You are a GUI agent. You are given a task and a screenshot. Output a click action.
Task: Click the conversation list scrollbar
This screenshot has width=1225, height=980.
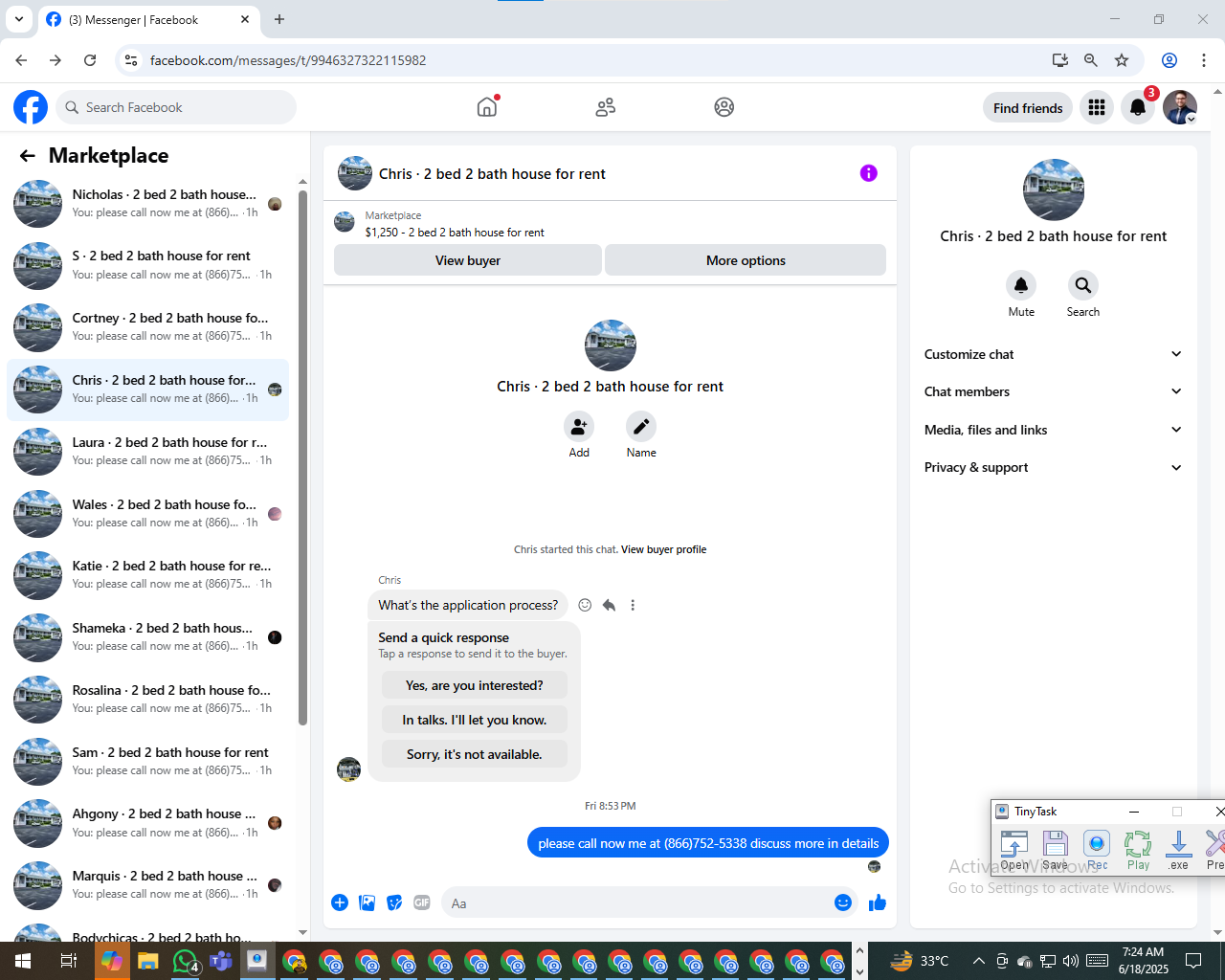[x=303, y=457]
